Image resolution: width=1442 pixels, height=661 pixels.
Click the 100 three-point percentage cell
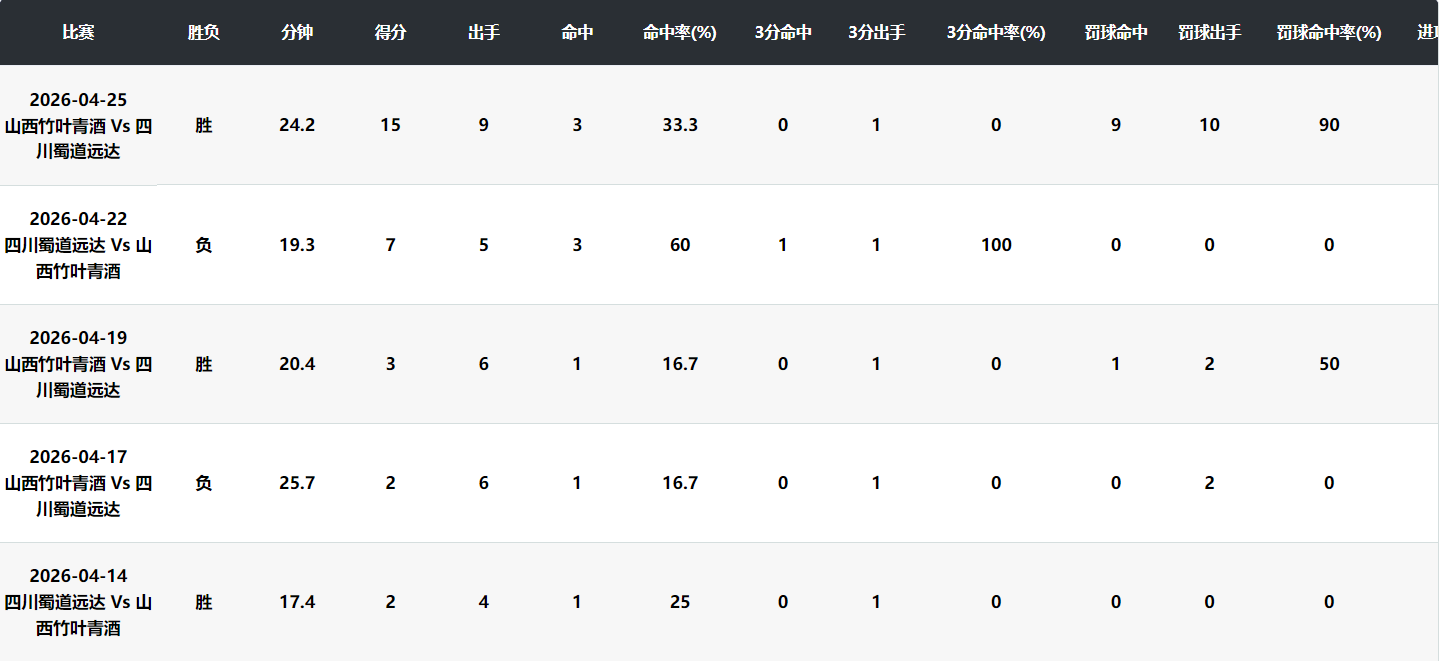(996, 245)
